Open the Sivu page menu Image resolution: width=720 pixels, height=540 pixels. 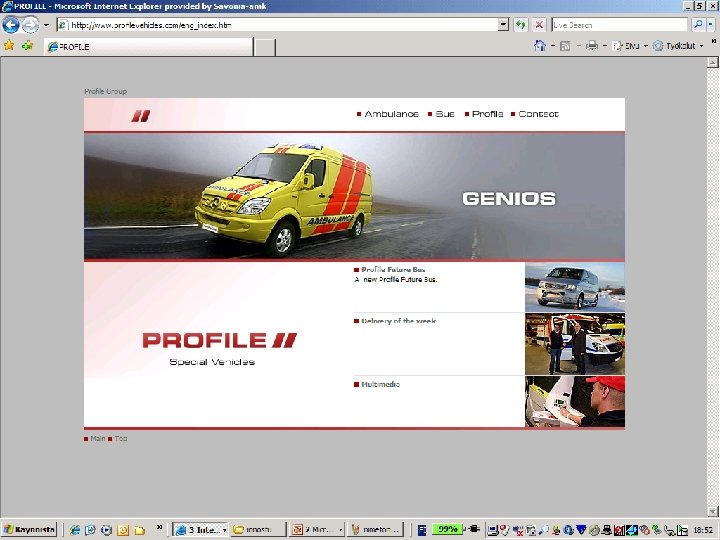630,46
